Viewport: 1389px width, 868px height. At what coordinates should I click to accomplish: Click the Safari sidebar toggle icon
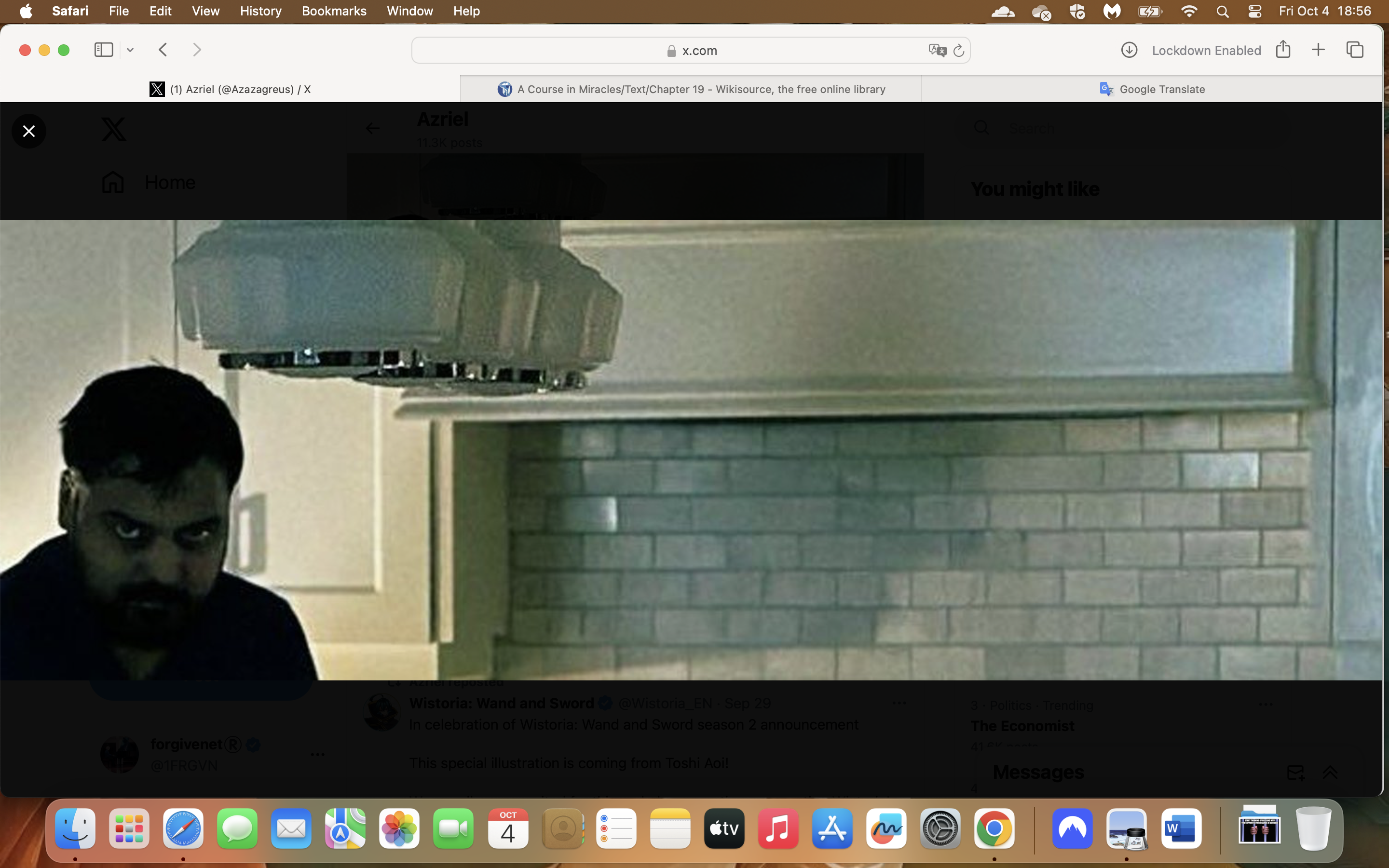(103, 50)
